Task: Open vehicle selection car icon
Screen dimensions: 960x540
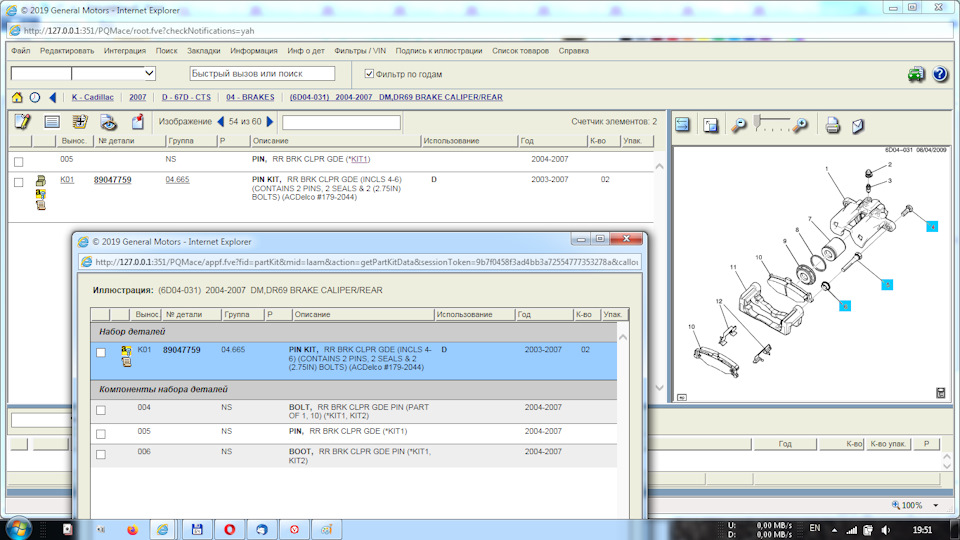Action: pos(916,74)
